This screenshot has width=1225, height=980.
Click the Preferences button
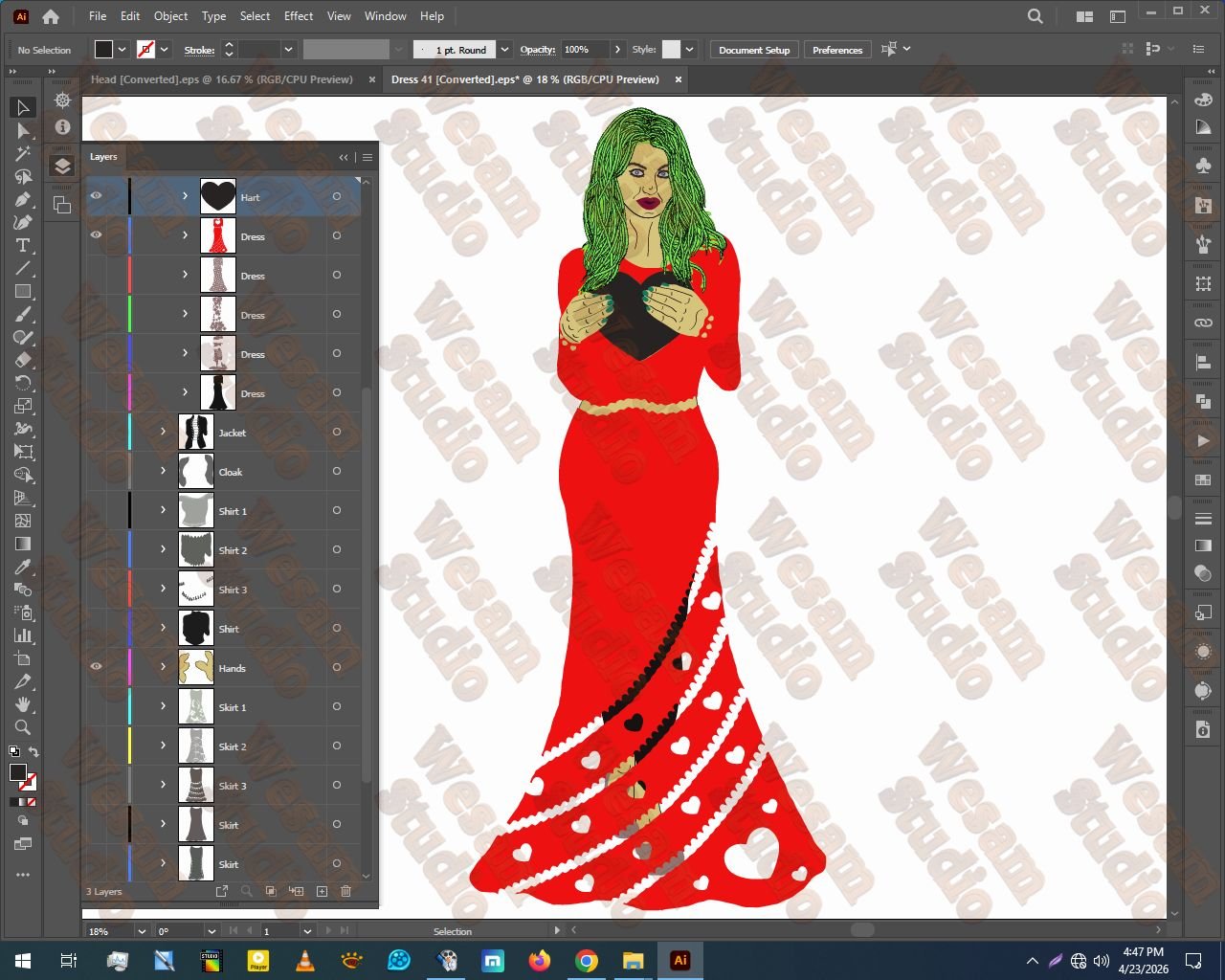tap(837, 50)
